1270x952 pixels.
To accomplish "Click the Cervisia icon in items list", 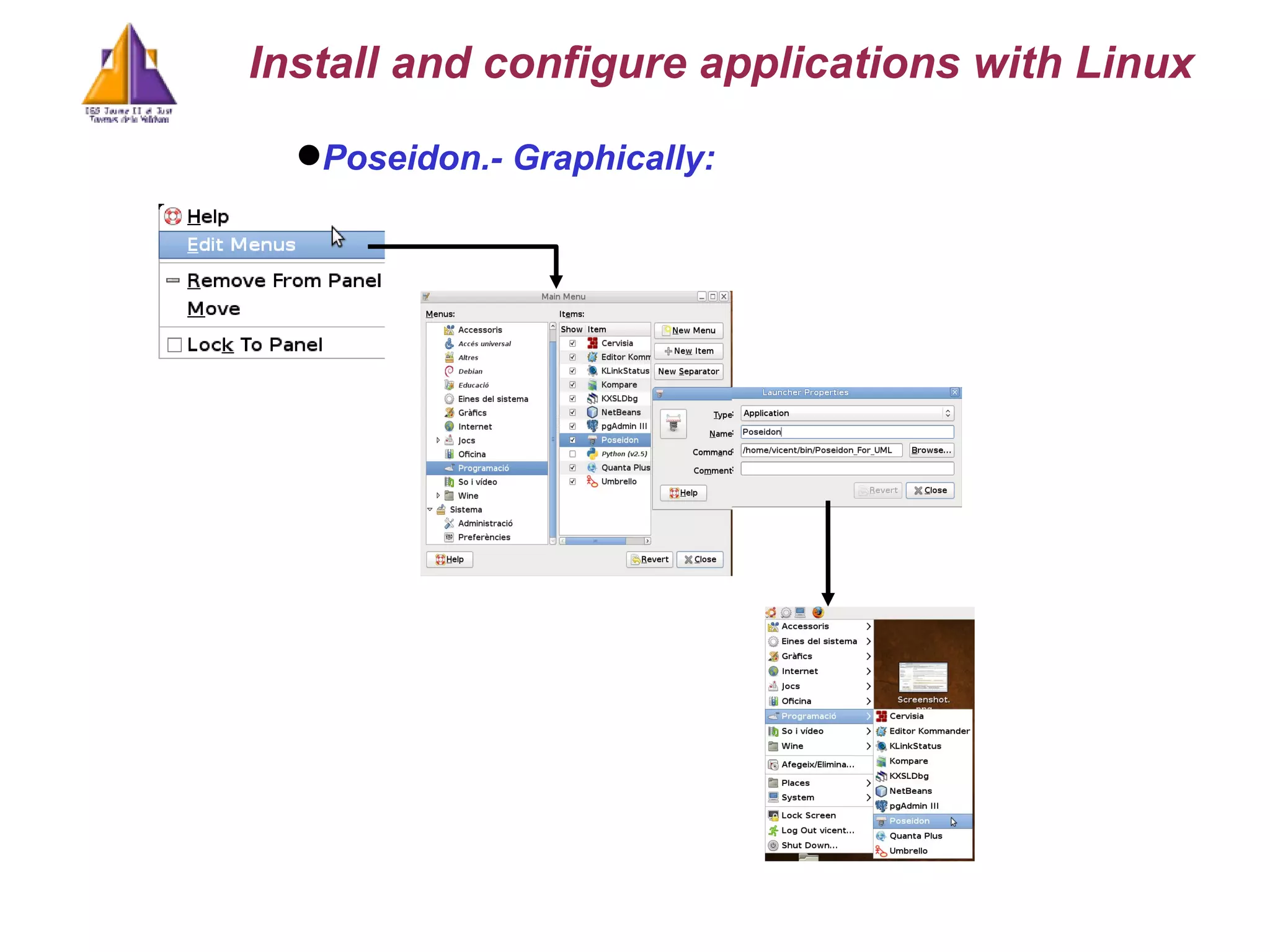I will [592, 343].
